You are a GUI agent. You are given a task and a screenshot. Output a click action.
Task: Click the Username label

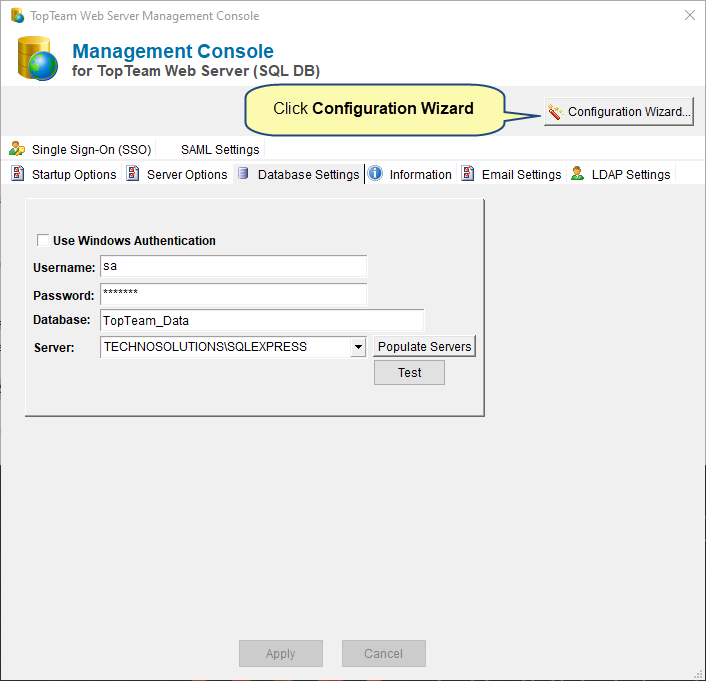(64, 268)
